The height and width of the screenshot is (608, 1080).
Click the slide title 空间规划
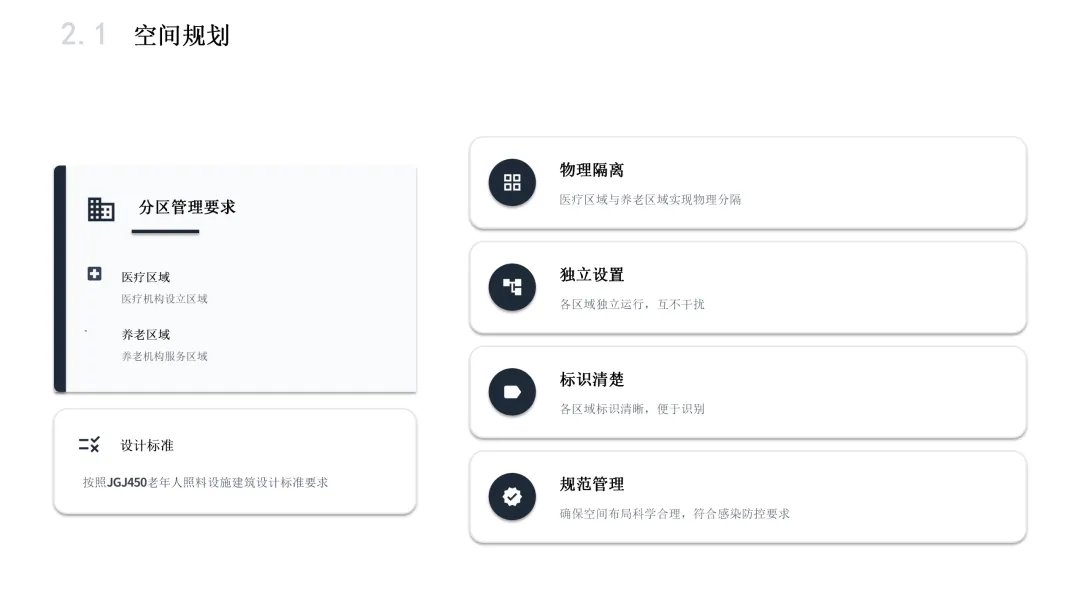pos(181,36)
